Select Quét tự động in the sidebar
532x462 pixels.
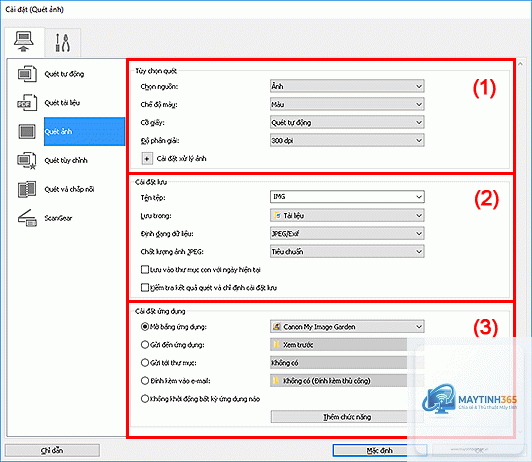64,74
